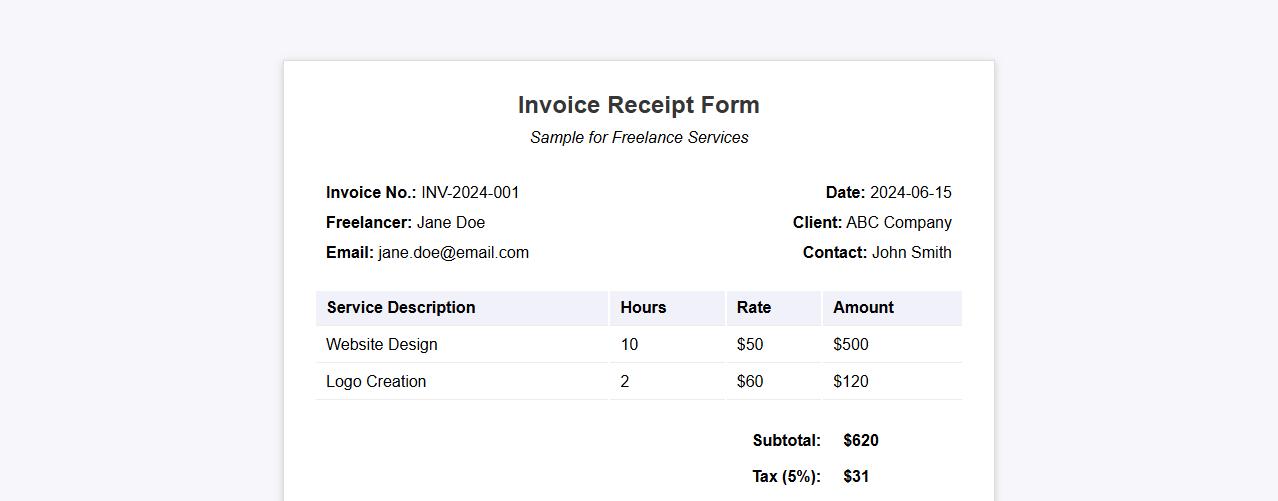Select the Logo Creation service cell
This screenshot has height=501, width=1278.
click(462, 382)
